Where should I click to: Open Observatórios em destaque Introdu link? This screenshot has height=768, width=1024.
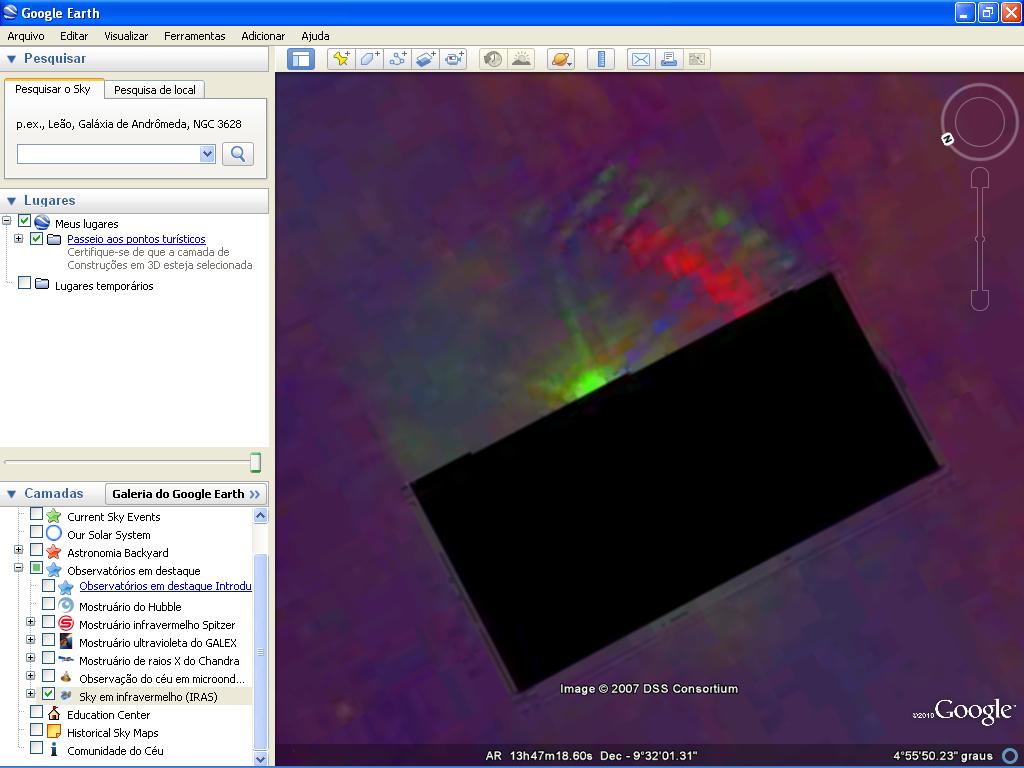point(165,586)
